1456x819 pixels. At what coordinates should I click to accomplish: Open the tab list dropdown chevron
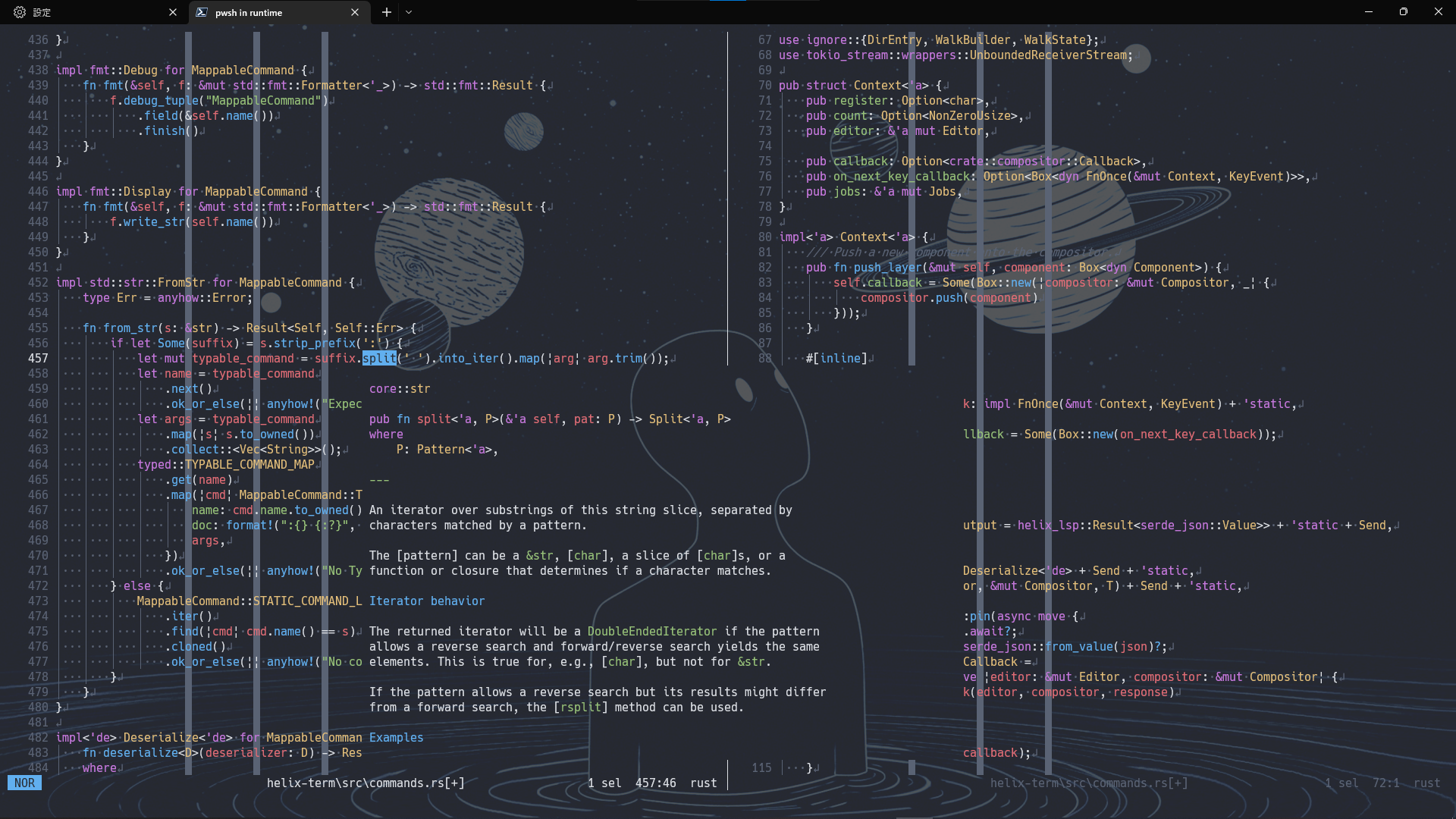coord(409,12)
